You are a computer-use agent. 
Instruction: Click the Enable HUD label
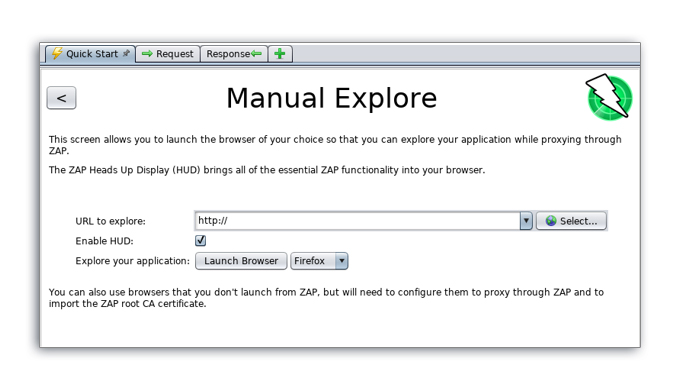click(105, 241)
